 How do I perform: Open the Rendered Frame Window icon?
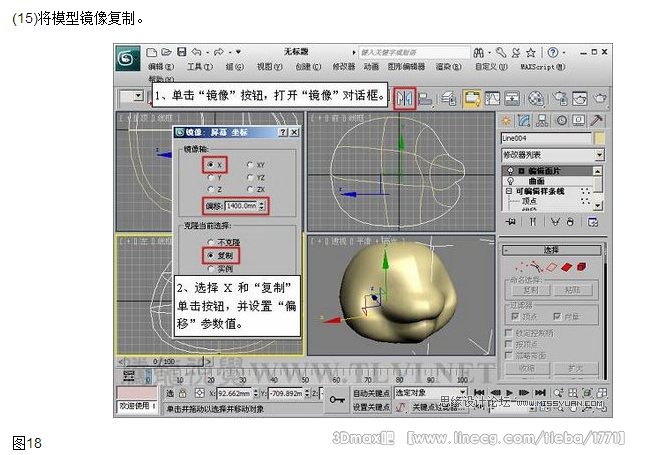580,99
